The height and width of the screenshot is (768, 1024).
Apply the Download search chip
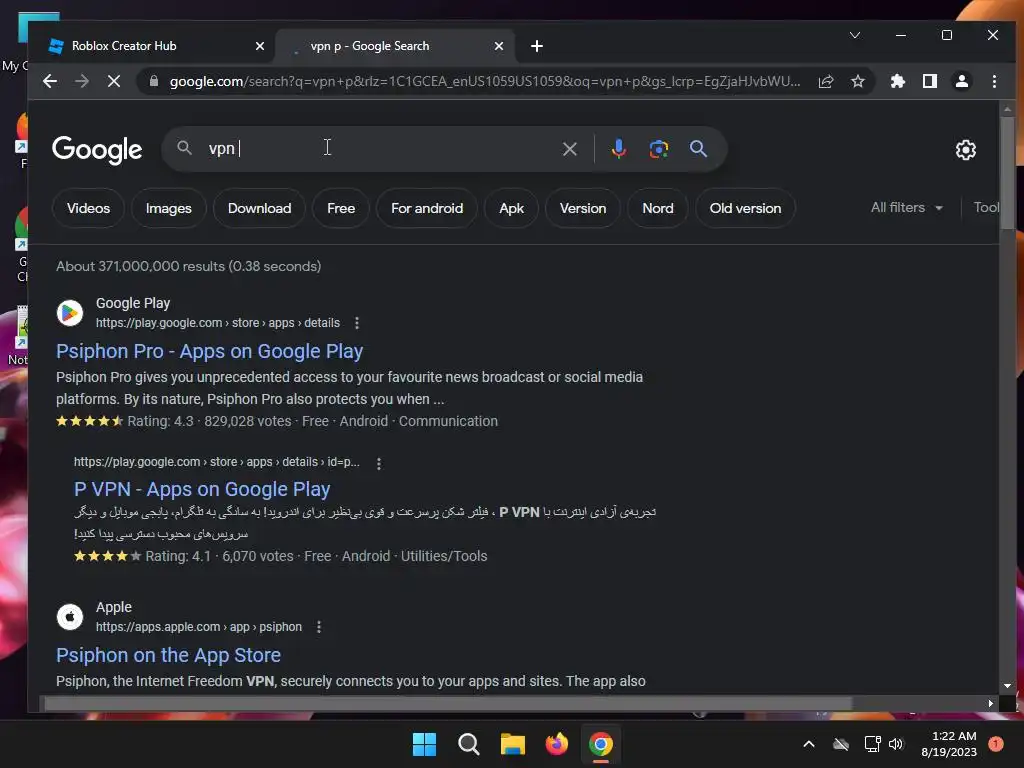pyautogui.click(x=259, y=208)
